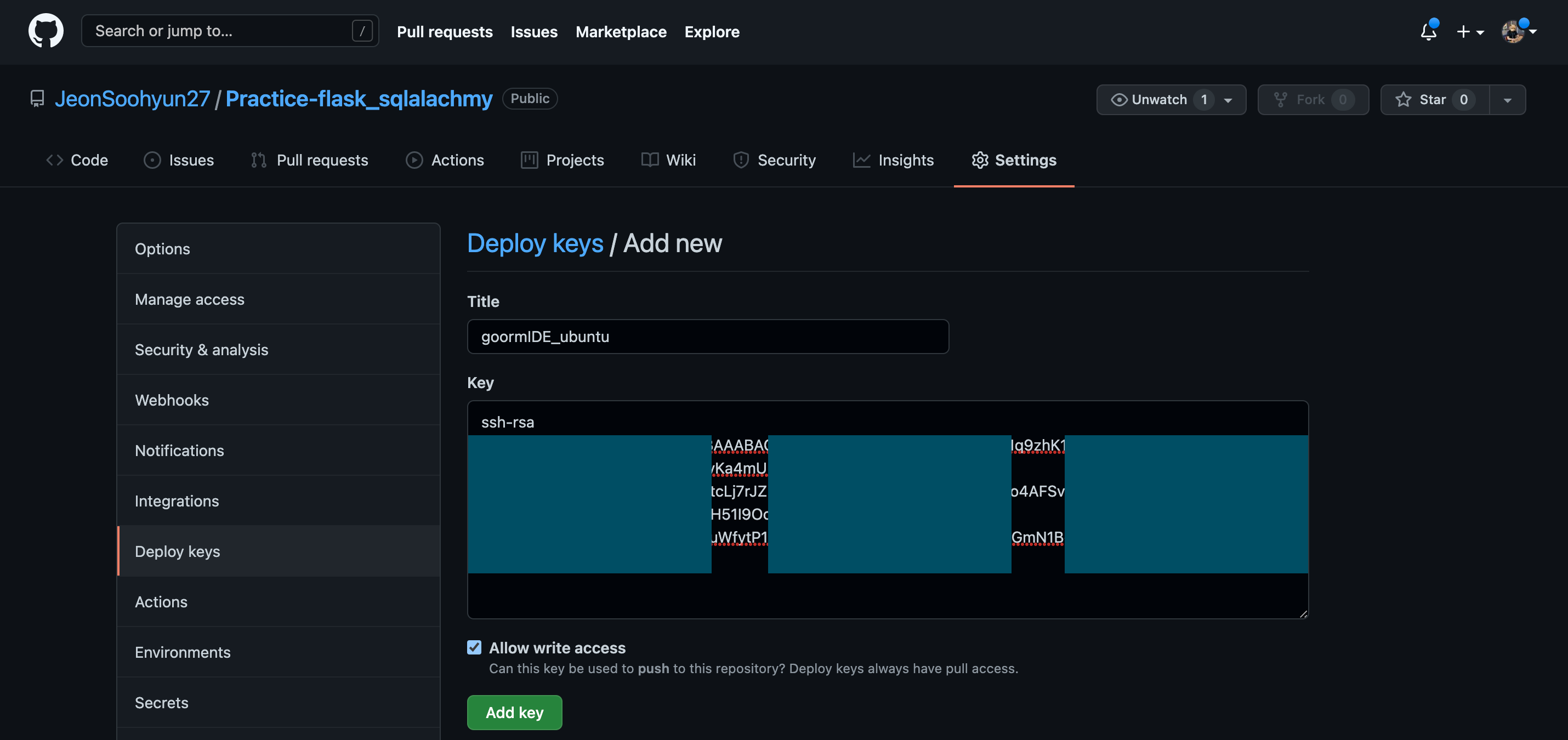Click the Title input field

point(707,337)
